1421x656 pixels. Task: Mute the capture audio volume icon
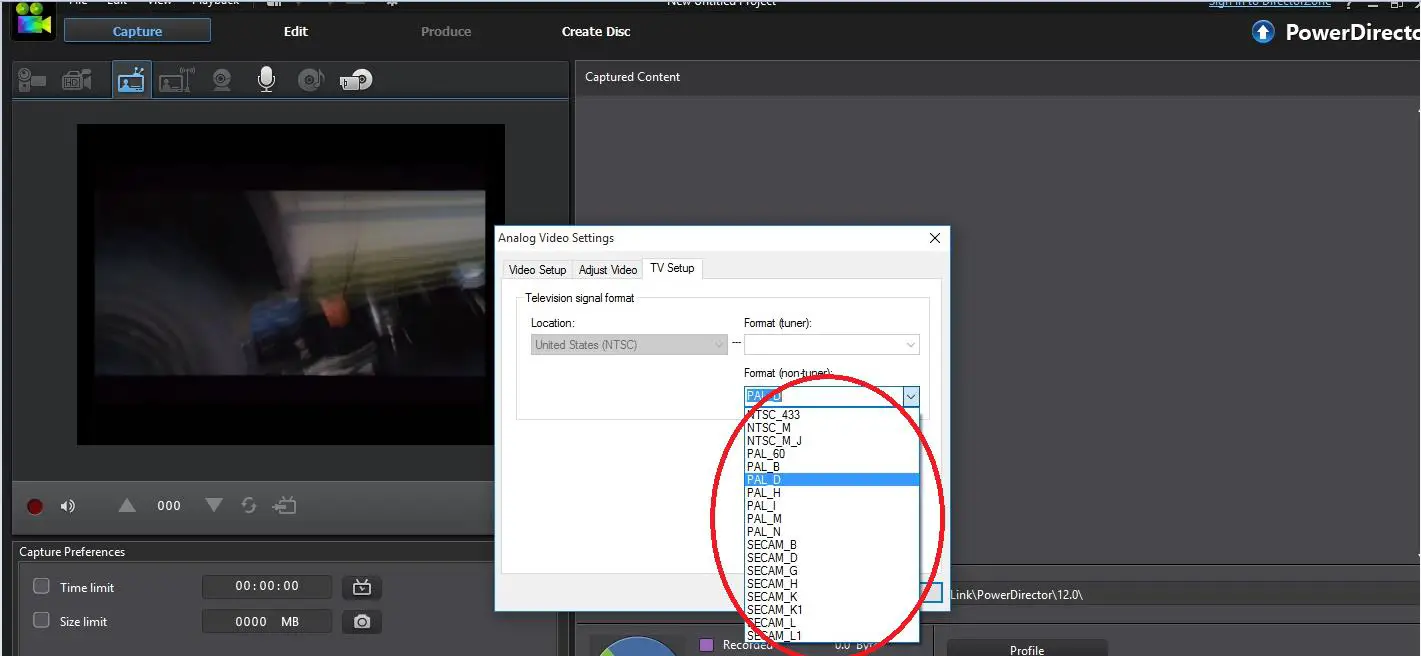67,505
